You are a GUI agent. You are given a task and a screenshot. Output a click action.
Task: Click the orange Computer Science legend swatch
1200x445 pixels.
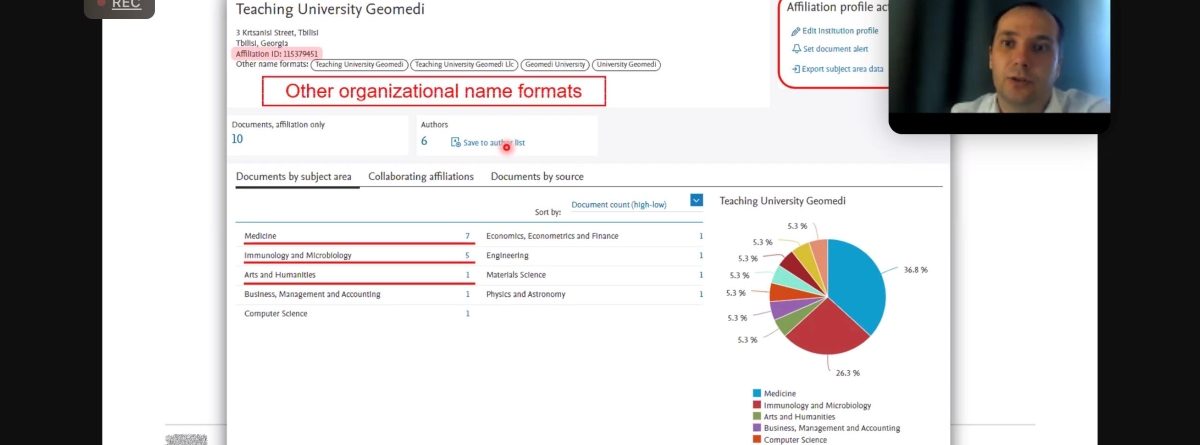point(756,439)
